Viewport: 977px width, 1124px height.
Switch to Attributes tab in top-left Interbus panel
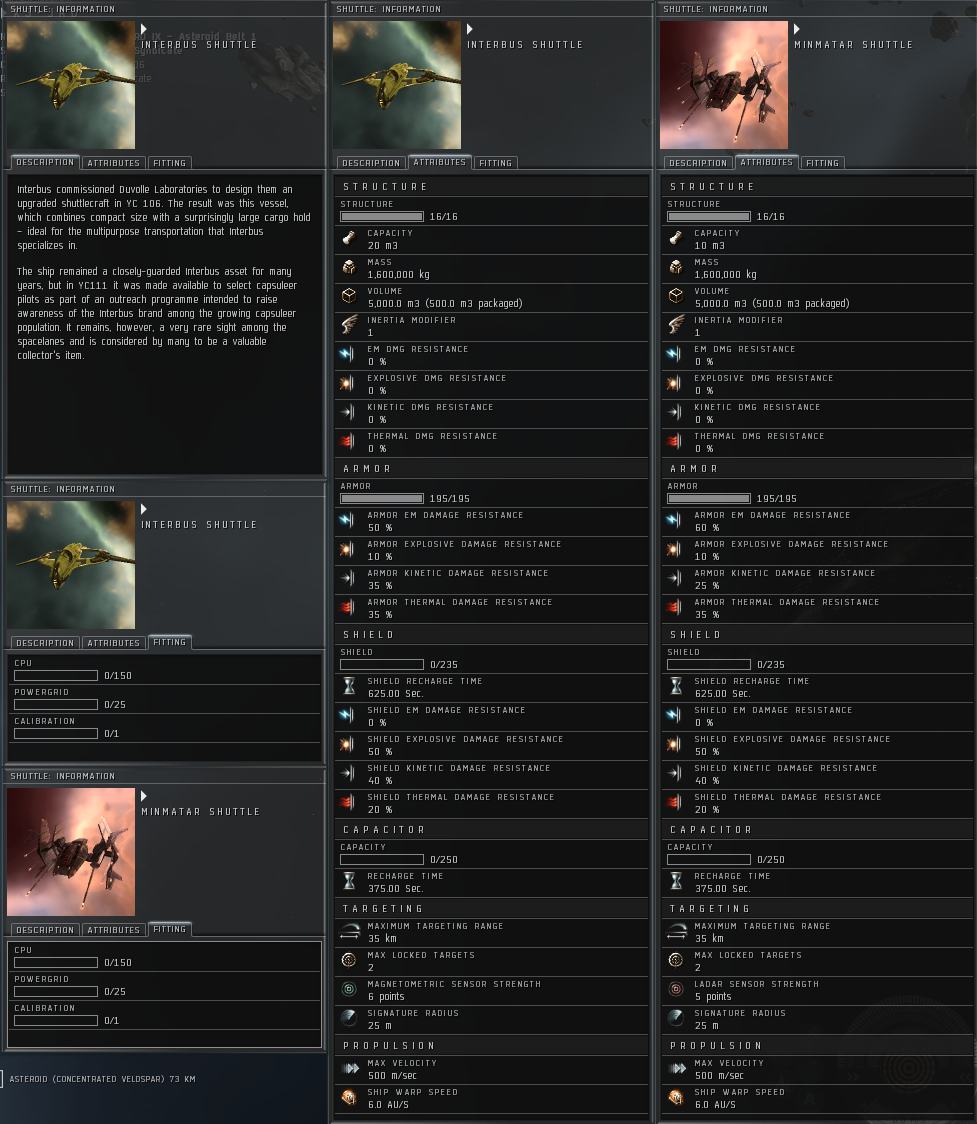pyautogui.click(x=113, y=163)
